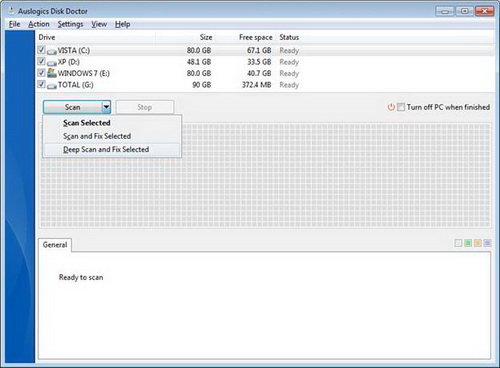This screenshot has height=368, width=500.
Task: Uncheck the WINDOWS 7 (E:) drive checkbox
Action: click(41, 73)
